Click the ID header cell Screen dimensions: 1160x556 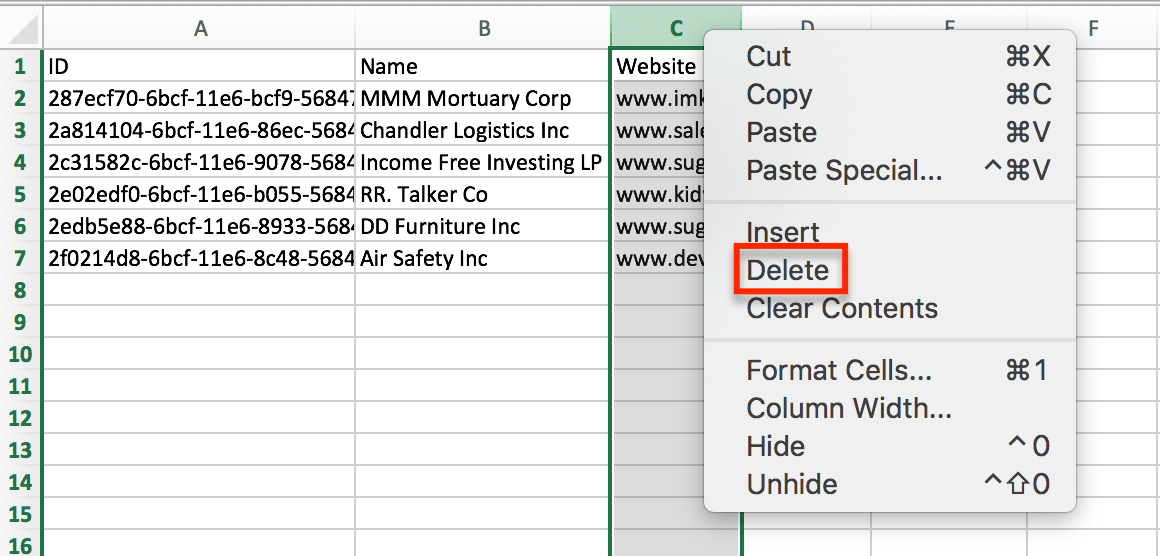pyautogui.click(x=199, y=66)
